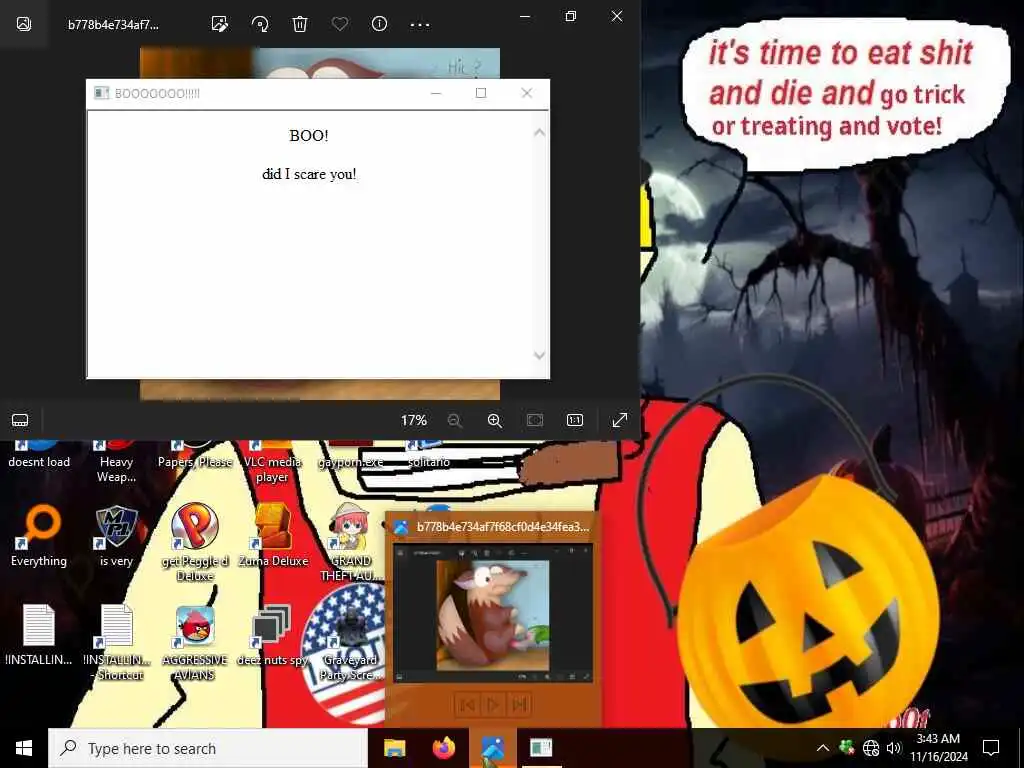This screenshot has height=768, width=1024.
Task: Enter fullscreen view in Photos
Action: pyautogui.click(x=620, y=420)
